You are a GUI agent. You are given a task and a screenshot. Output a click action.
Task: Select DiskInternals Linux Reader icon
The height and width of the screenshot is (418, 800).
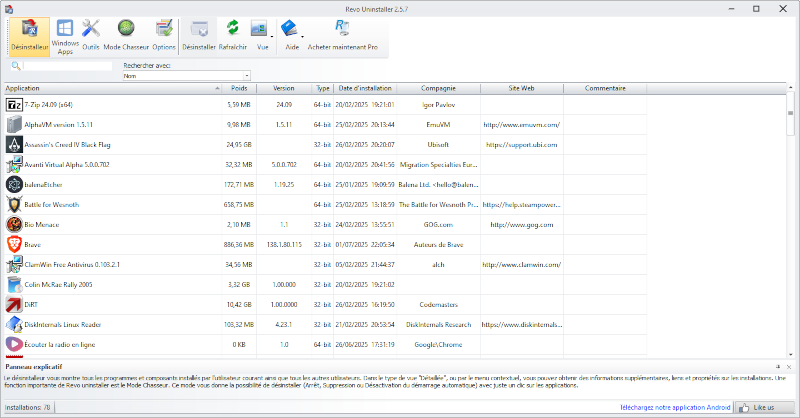tap(14, 325)
